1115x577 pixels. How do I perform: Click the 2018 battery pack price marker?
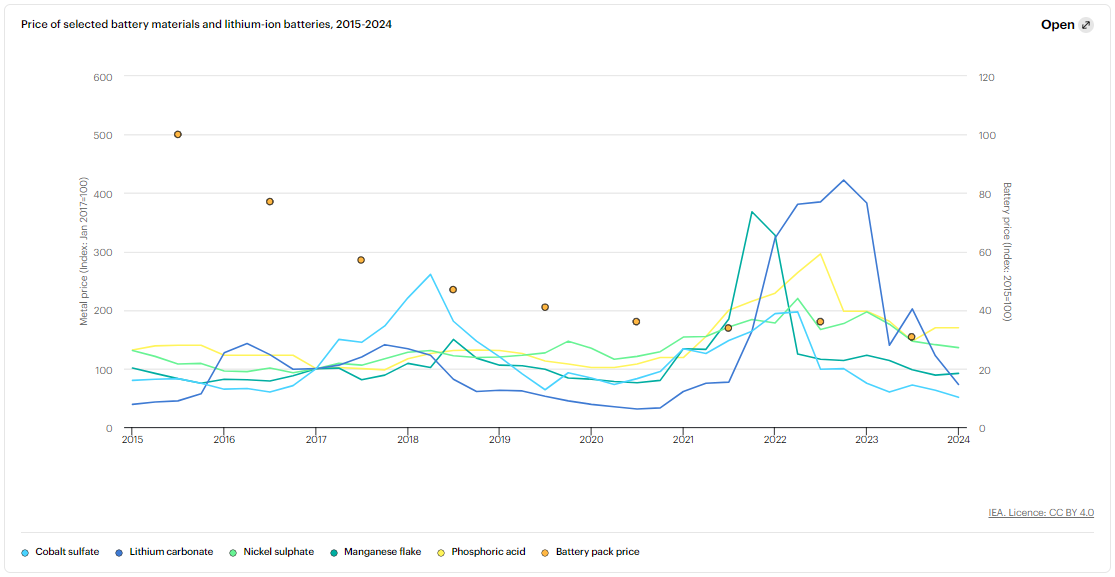453,290
